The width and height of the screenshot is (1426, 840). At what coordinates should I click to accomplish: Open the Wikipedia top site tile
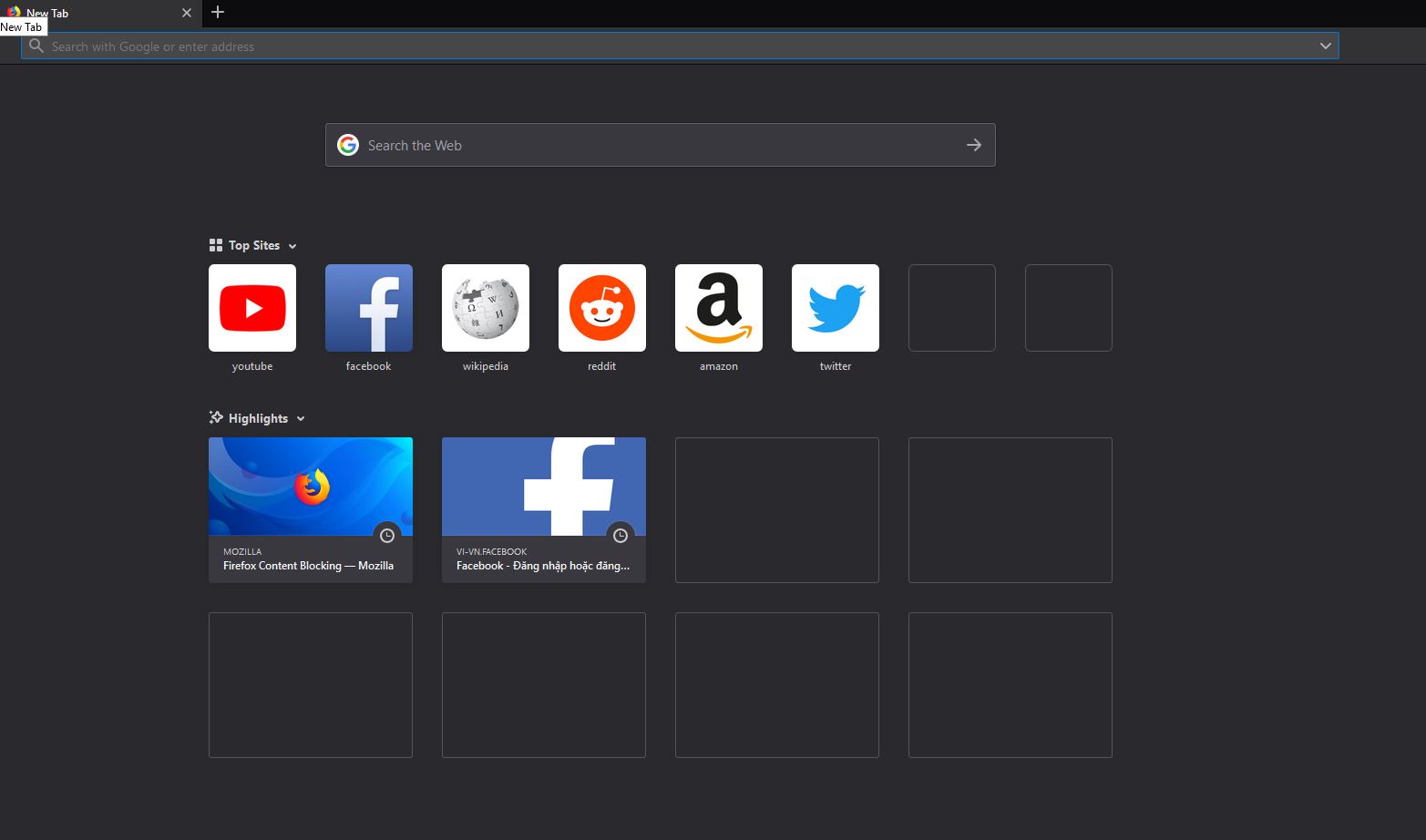[x=486, y=308]
